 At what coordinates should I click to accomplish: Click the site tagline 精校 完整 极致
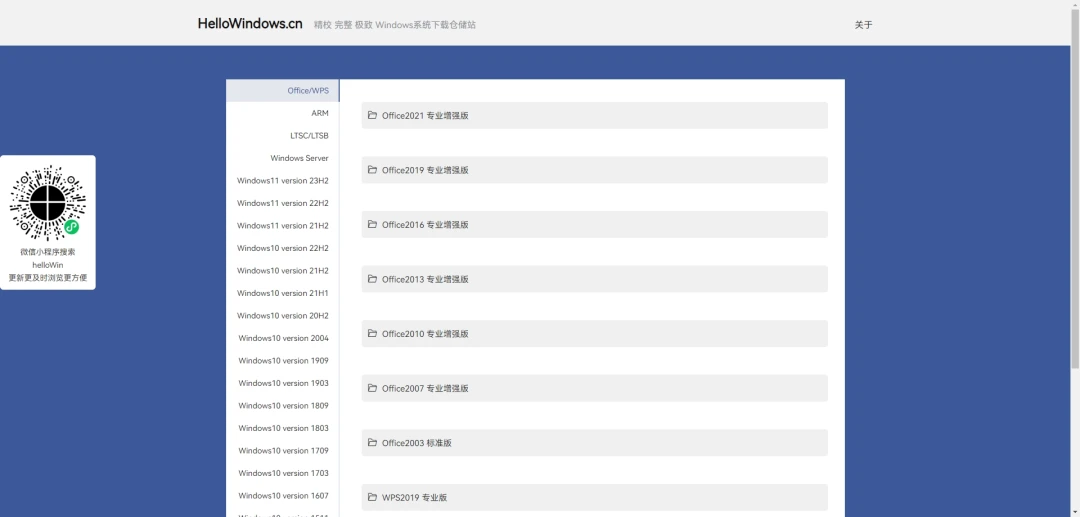[343, 25]
